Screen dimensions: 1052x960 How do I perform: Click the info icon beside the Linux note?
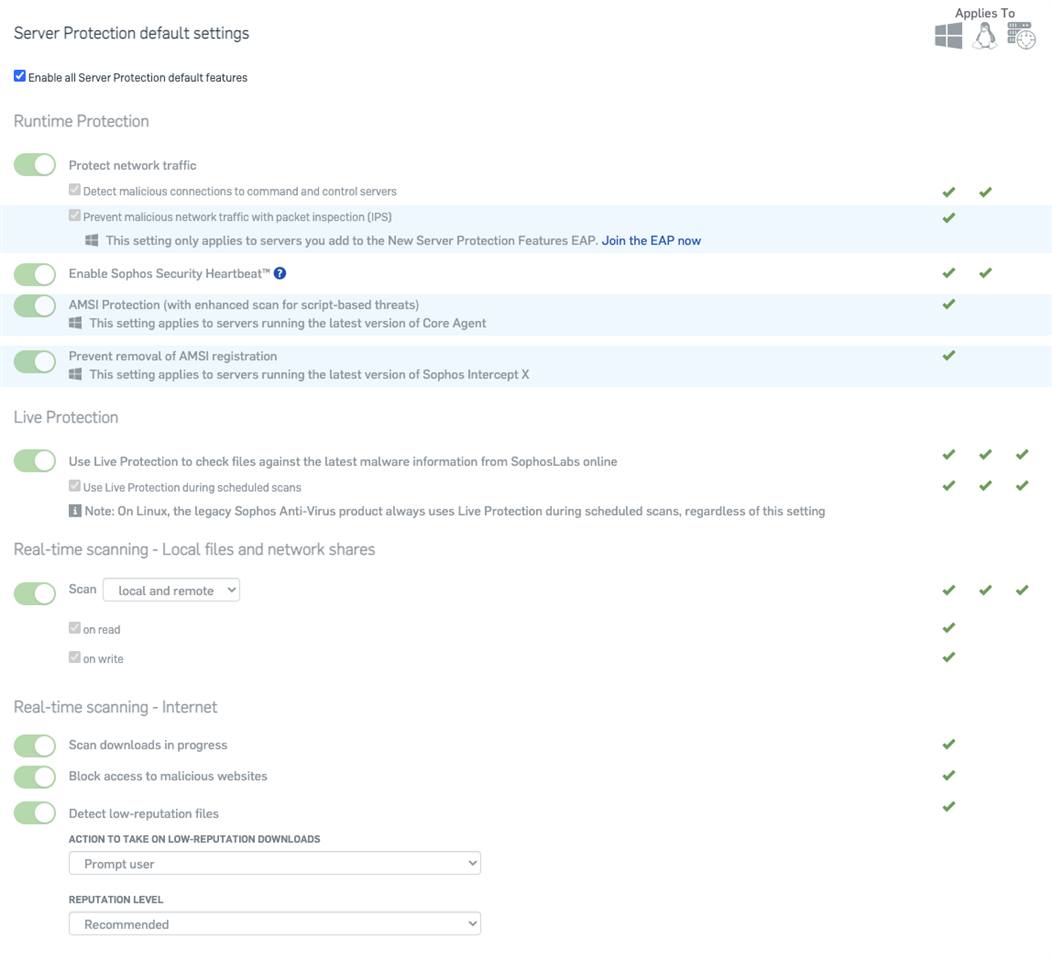[x=74, y=511]
